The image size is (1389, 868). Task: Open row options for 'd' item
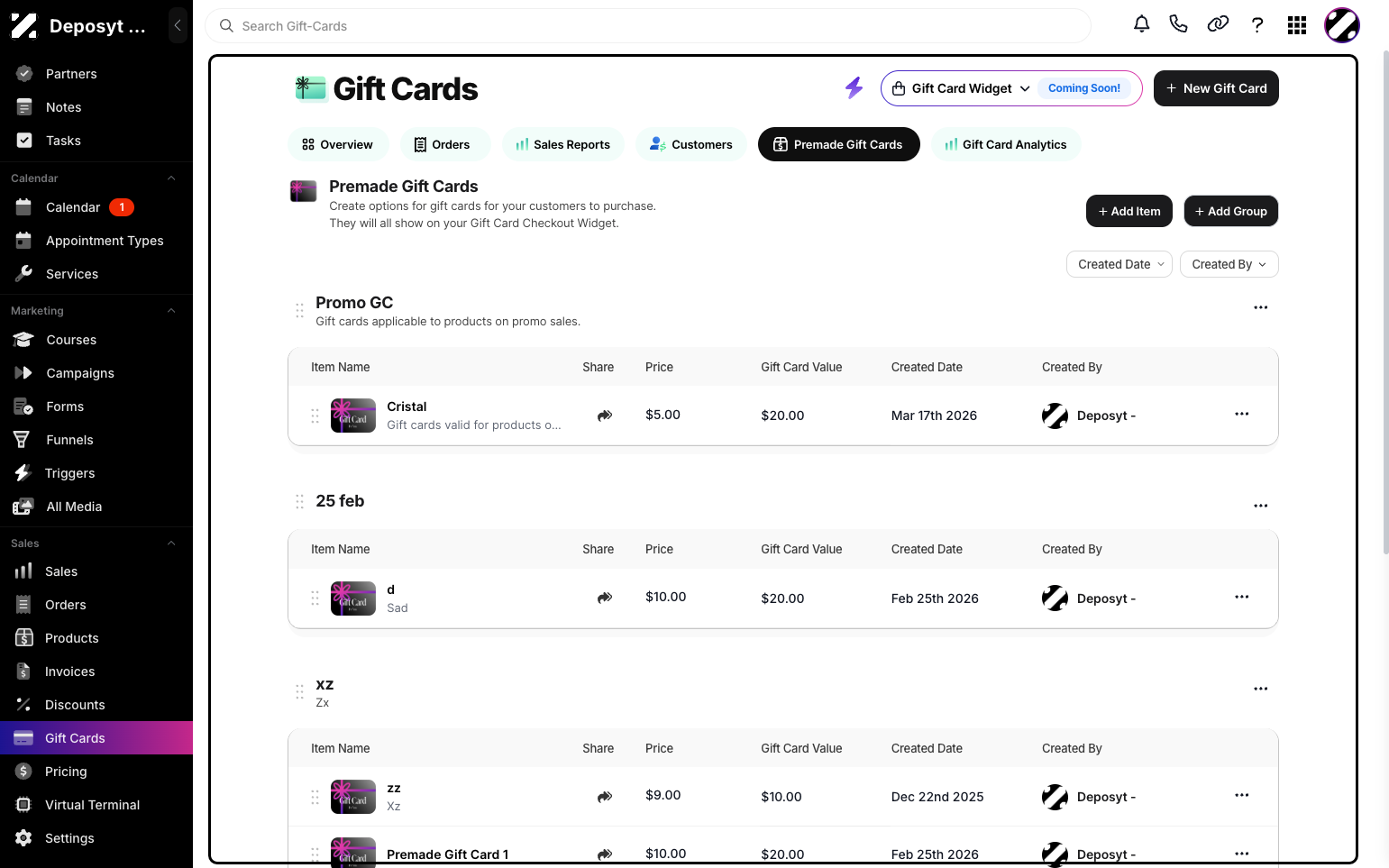(1241, 597)
